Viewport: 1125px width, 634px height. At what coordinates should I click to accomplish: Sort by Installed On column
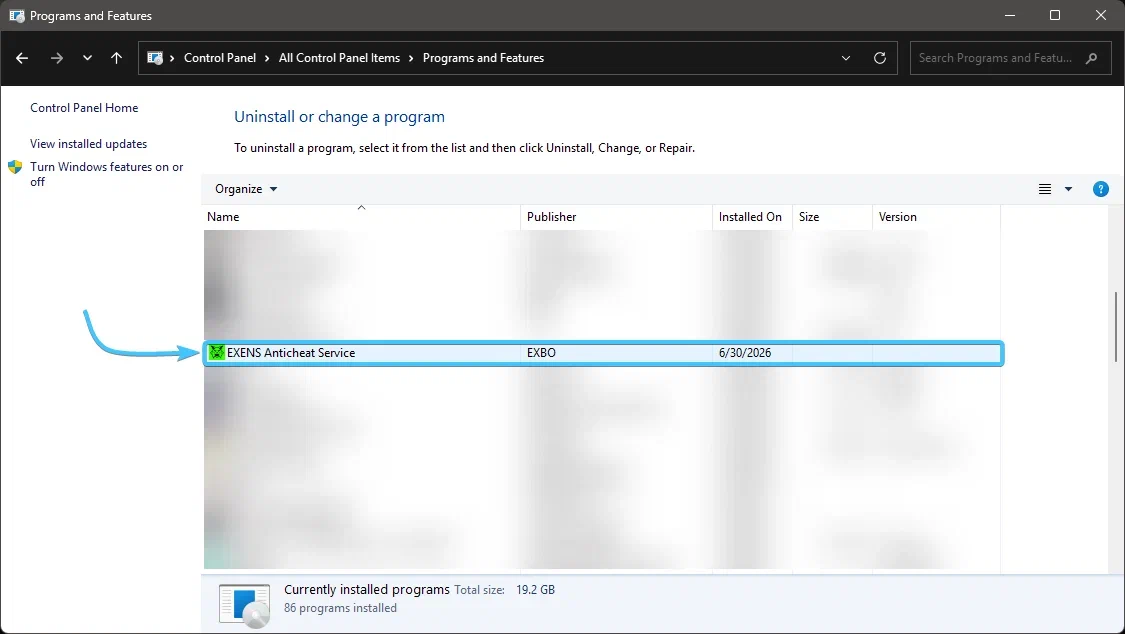(x=752, y=217)
